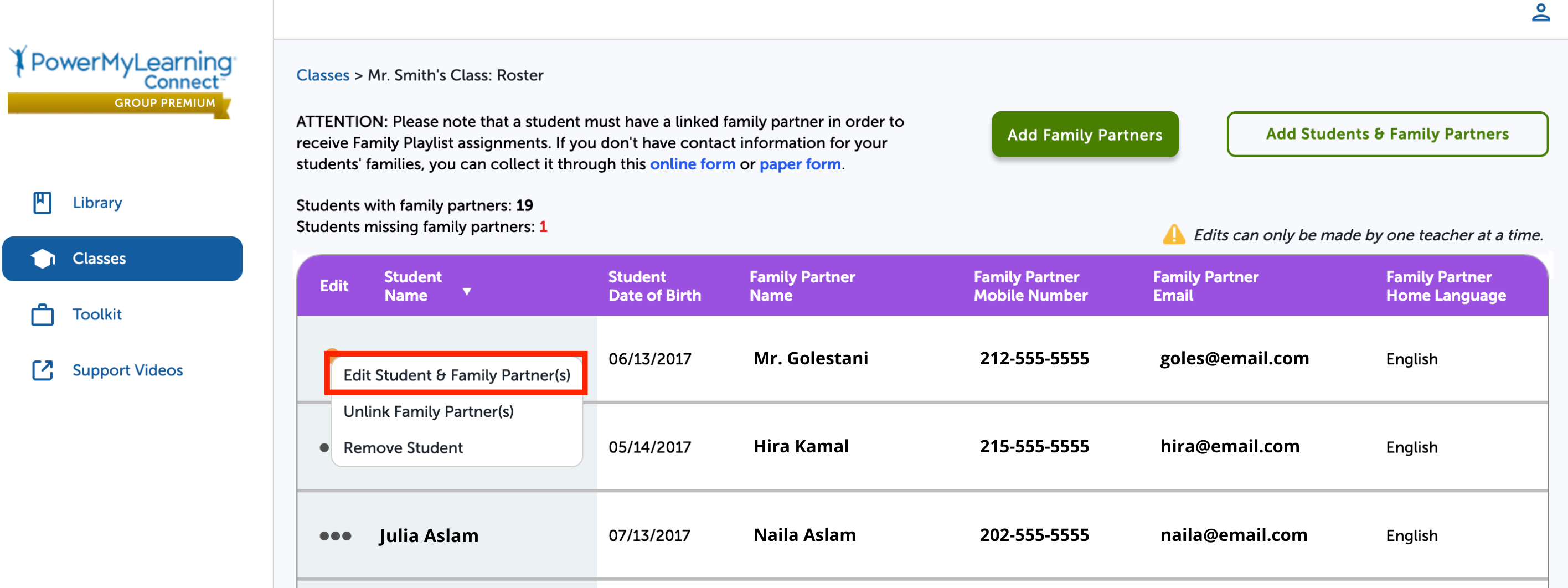Click the user profile icon

1541,13
